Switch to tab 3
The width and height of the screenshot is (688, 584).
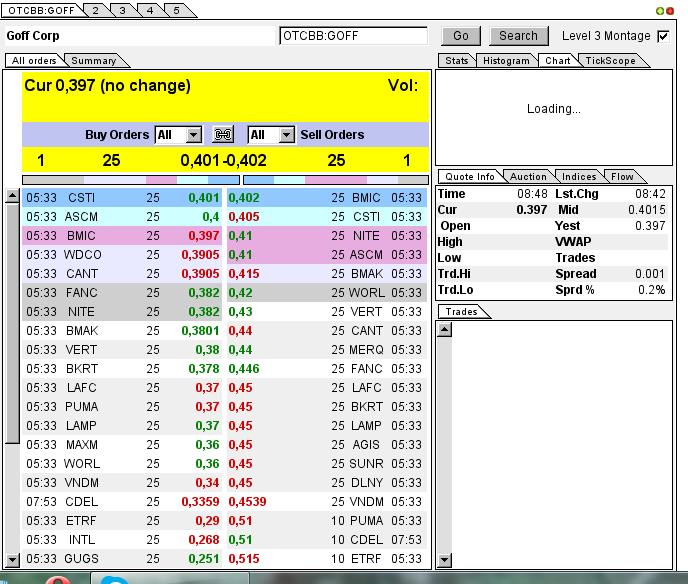122,11
